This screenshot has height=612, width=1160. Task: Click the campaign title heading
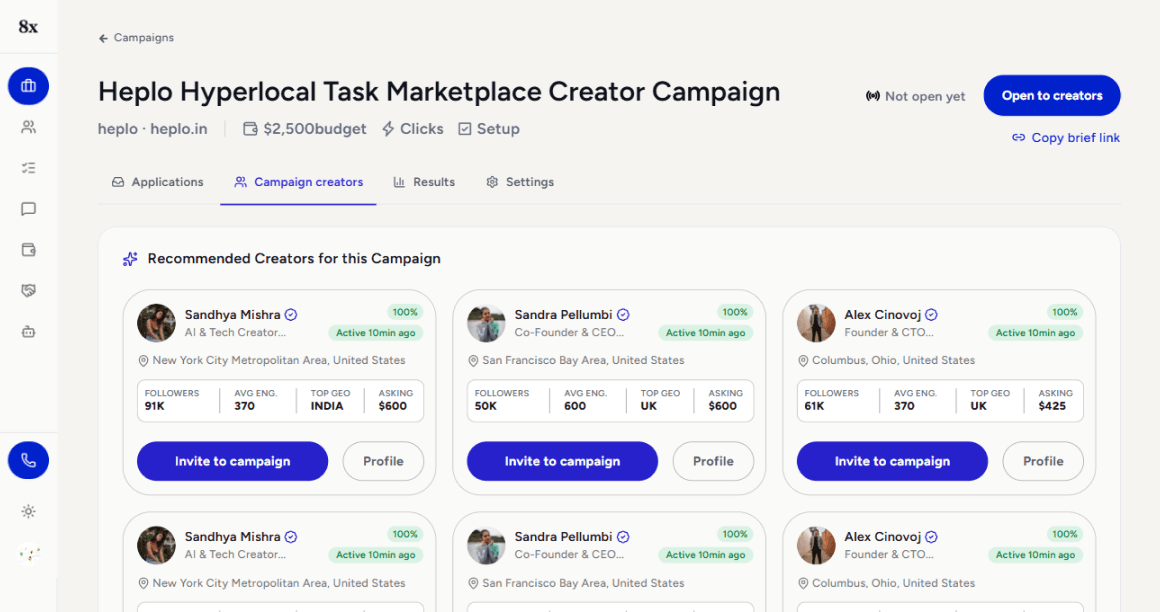[x=439, y=92]
